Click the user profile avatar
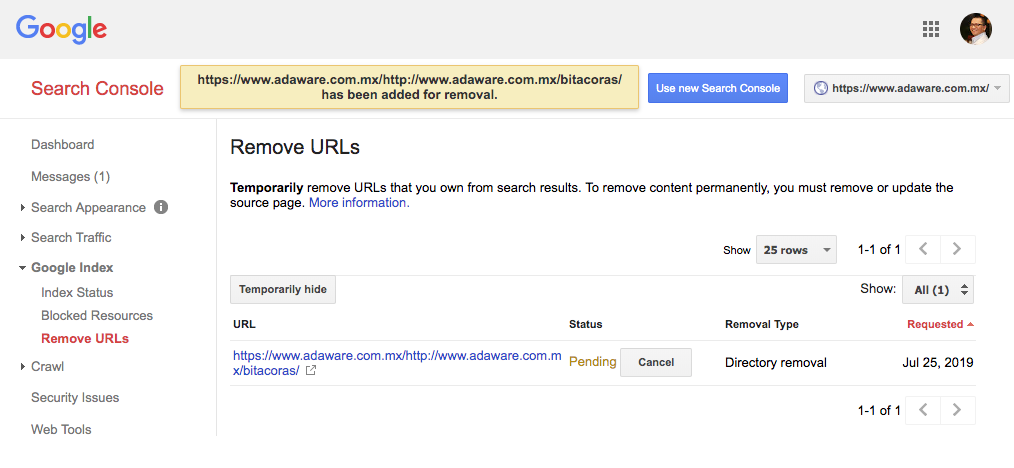 click(x=975, y=29)
